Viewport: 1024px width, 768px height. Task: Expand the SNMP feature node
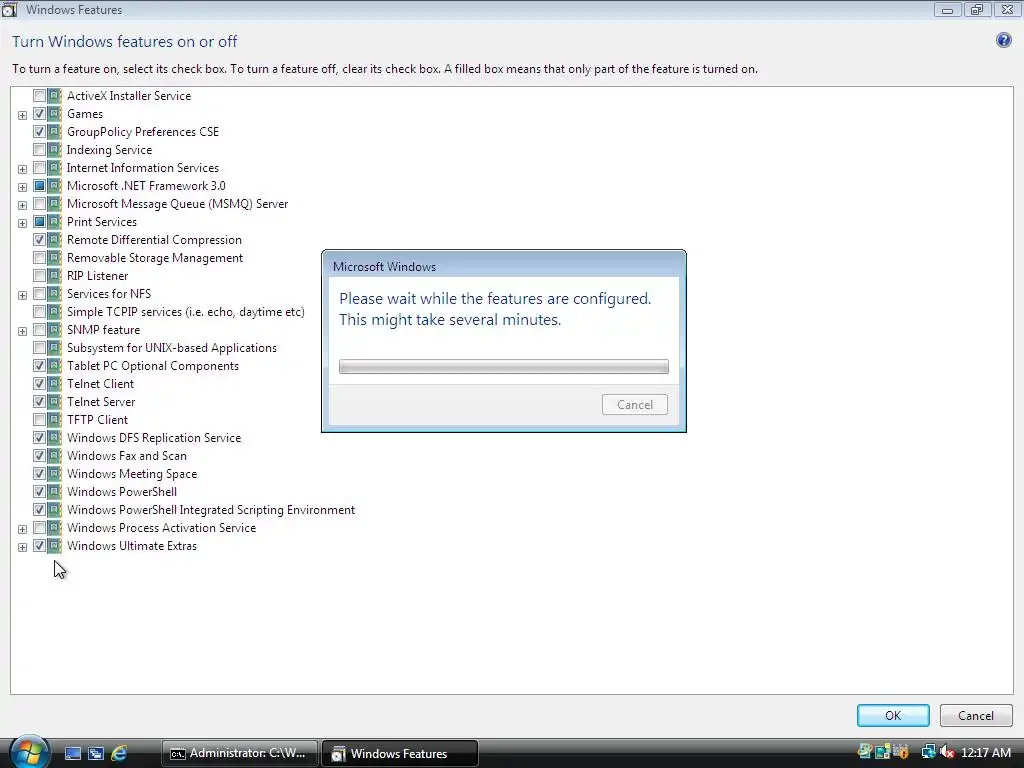tap(22, 331)
